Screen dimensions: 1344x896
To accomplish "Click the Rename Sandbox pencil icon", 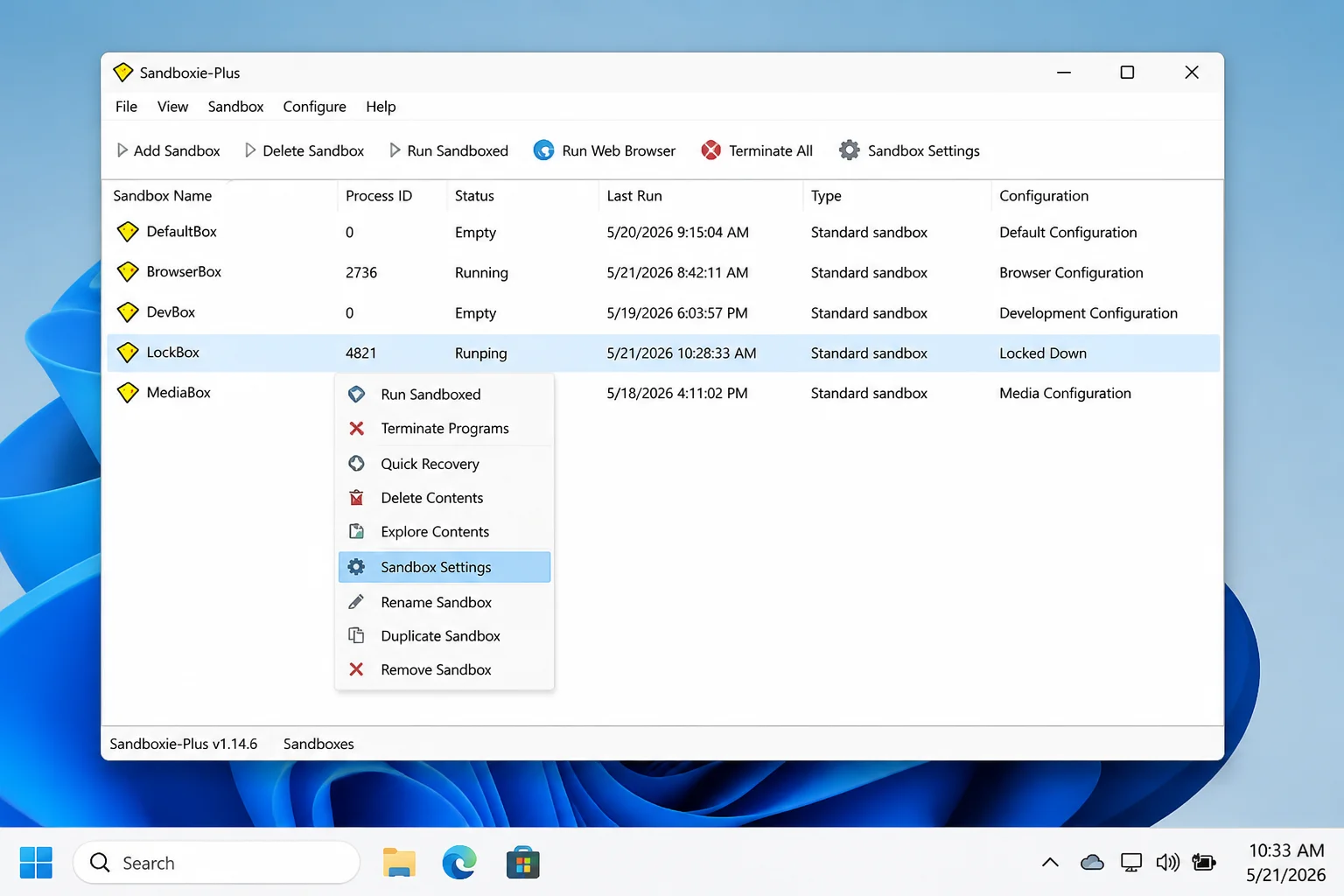I will 356,602.
